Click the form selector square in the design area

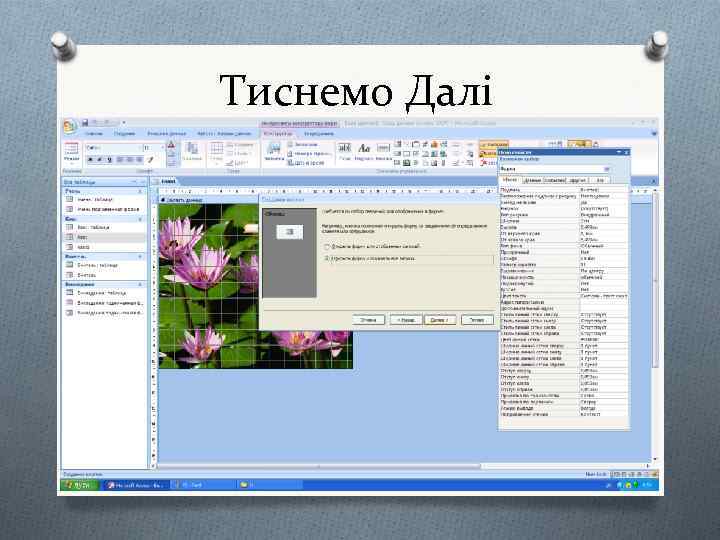click(154, 191)
